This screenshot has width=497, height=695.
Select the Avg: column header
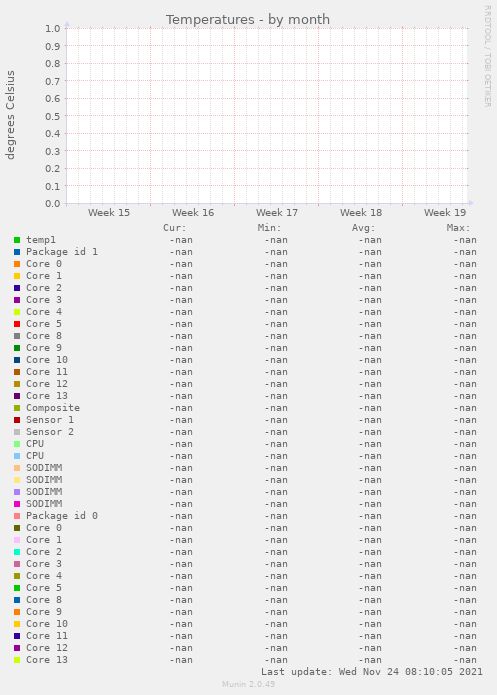[x=364, y=228]
